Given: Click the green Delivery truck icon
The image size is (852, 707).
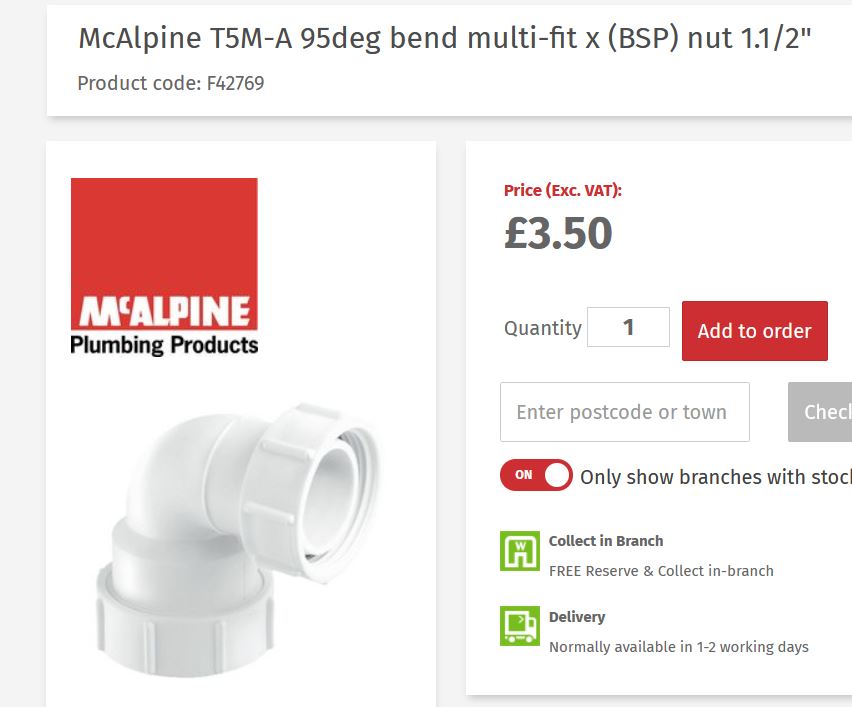Looking at the screenshot, I should (518, 625).
